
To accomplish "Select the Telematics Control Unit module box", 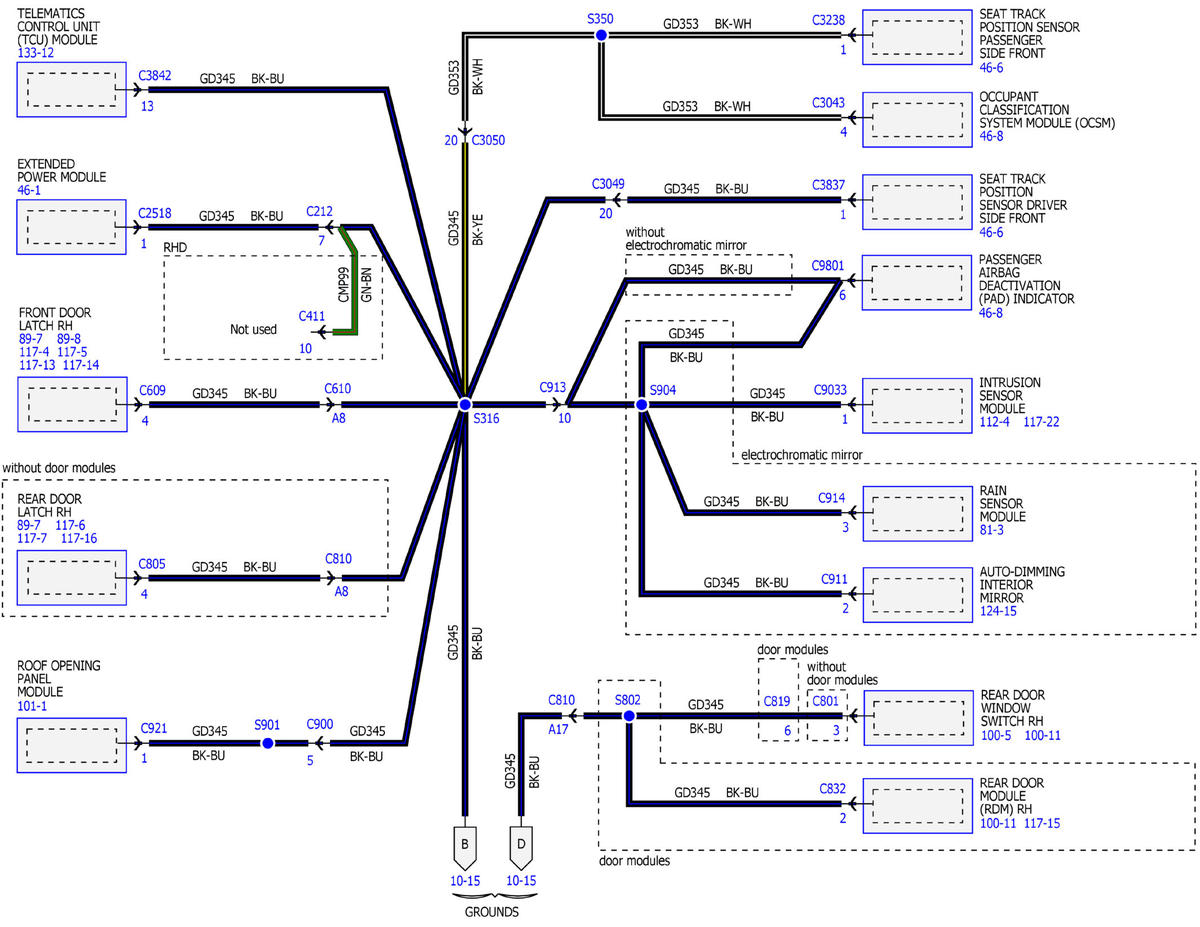I will 72,91.
